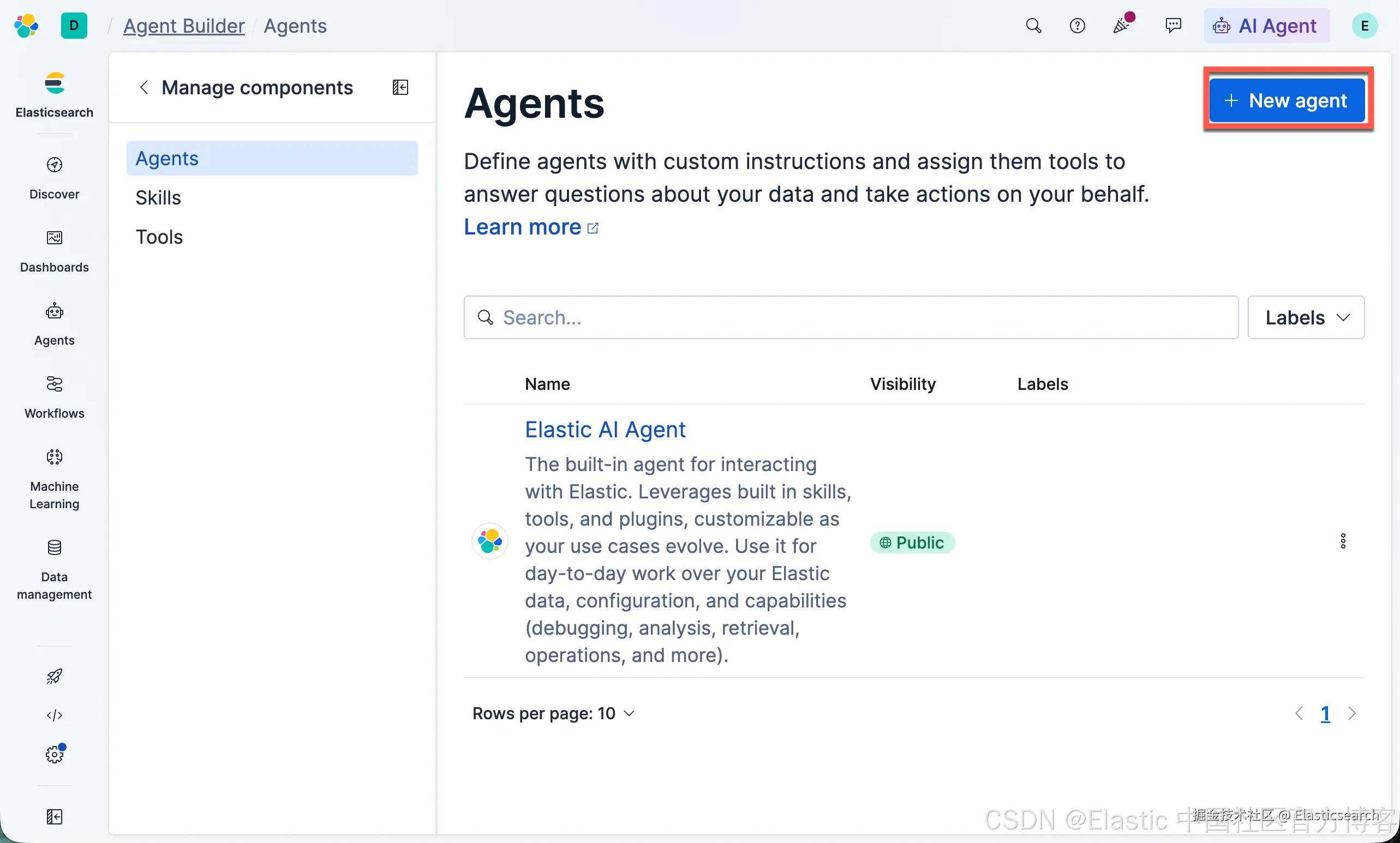This screenshot has height=843, width=1400.
Task: Go back using the Manage components arrow
Action: pyautogui.click(x=143, y=87)
